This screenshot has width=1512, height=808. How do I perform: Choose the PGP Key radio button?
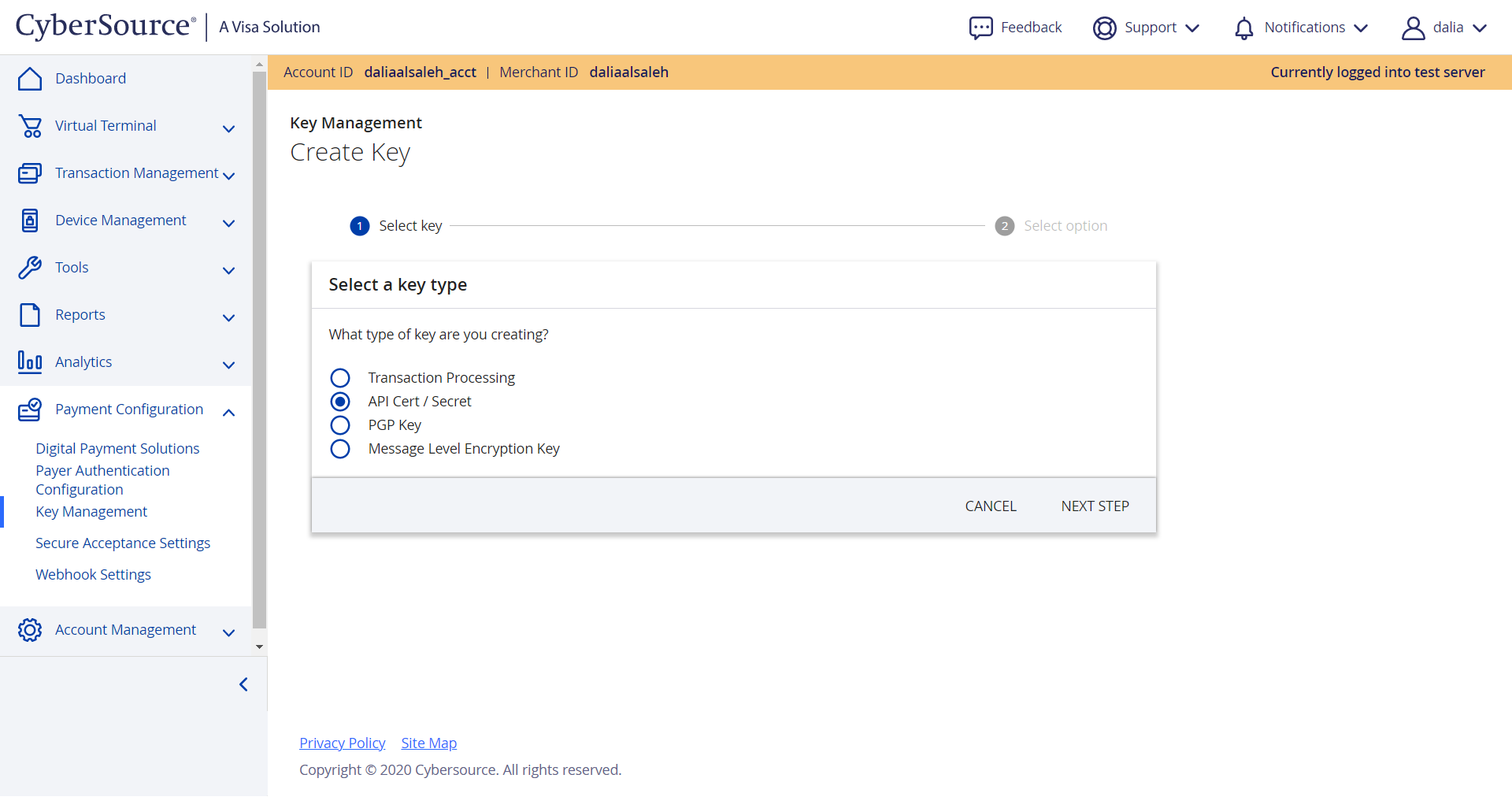(x=340, y=425)
